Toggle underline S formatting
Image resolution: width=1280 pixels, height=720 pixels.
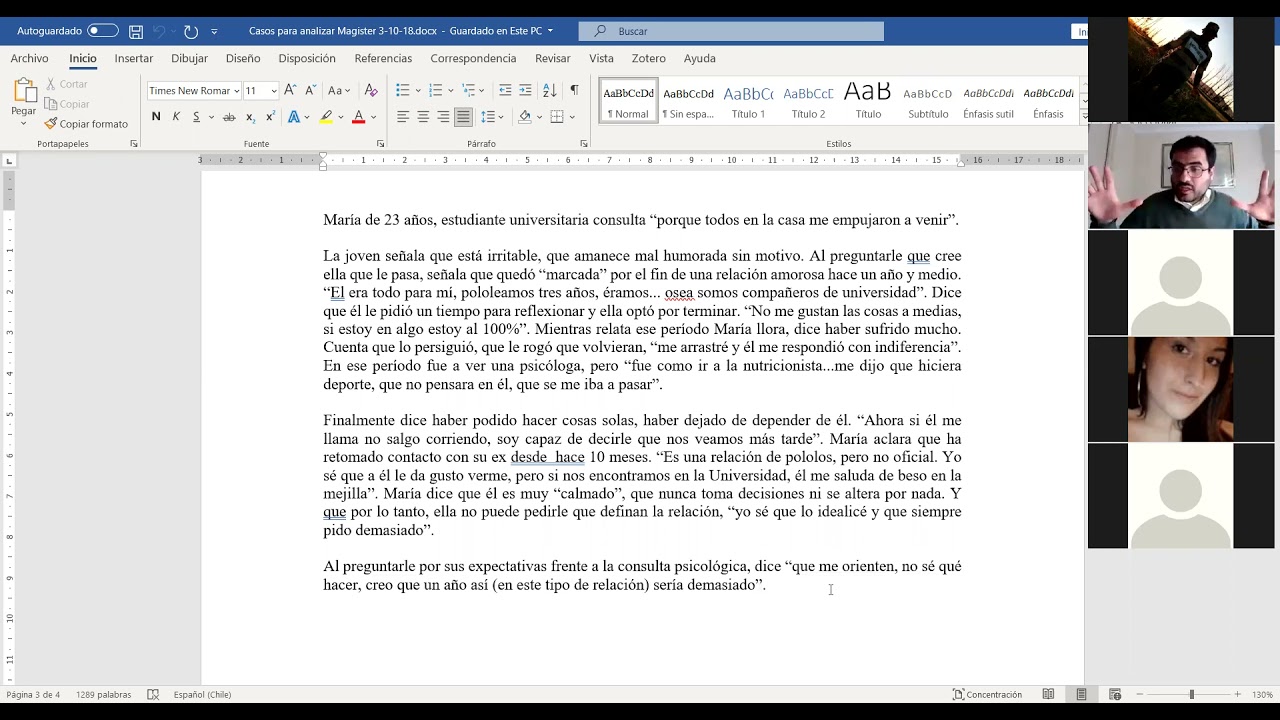[x=196, y=117]
